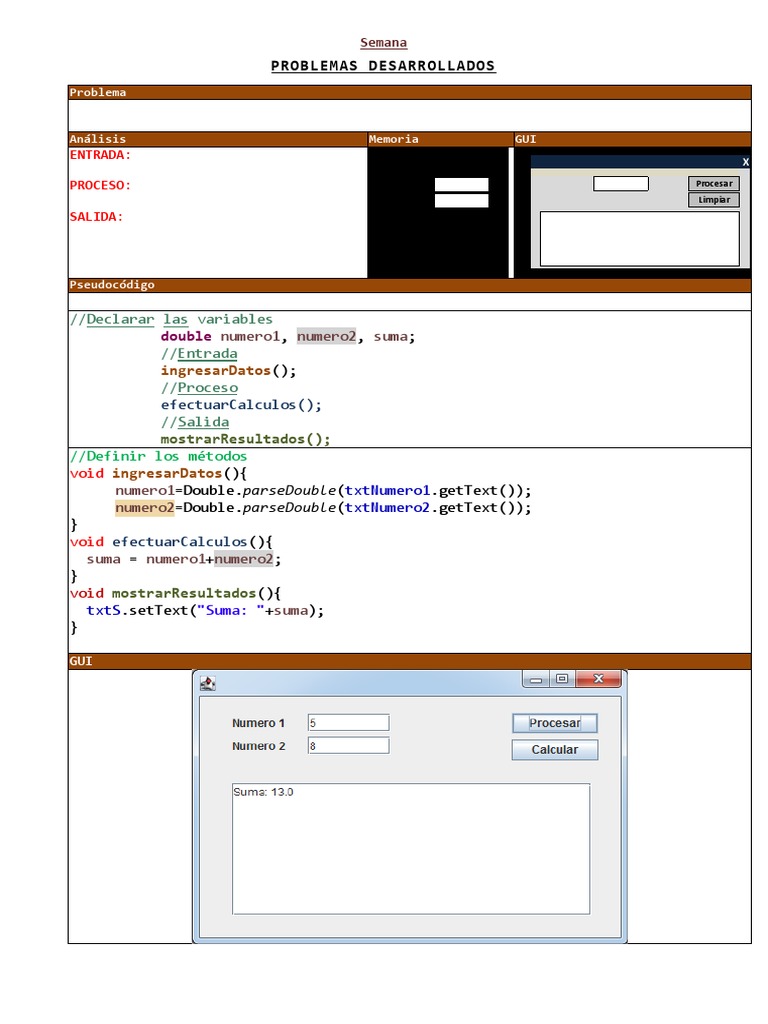Click the 'void efectuarCalculos(){' line
This screenshot has width=768, height=1024.
171,541
